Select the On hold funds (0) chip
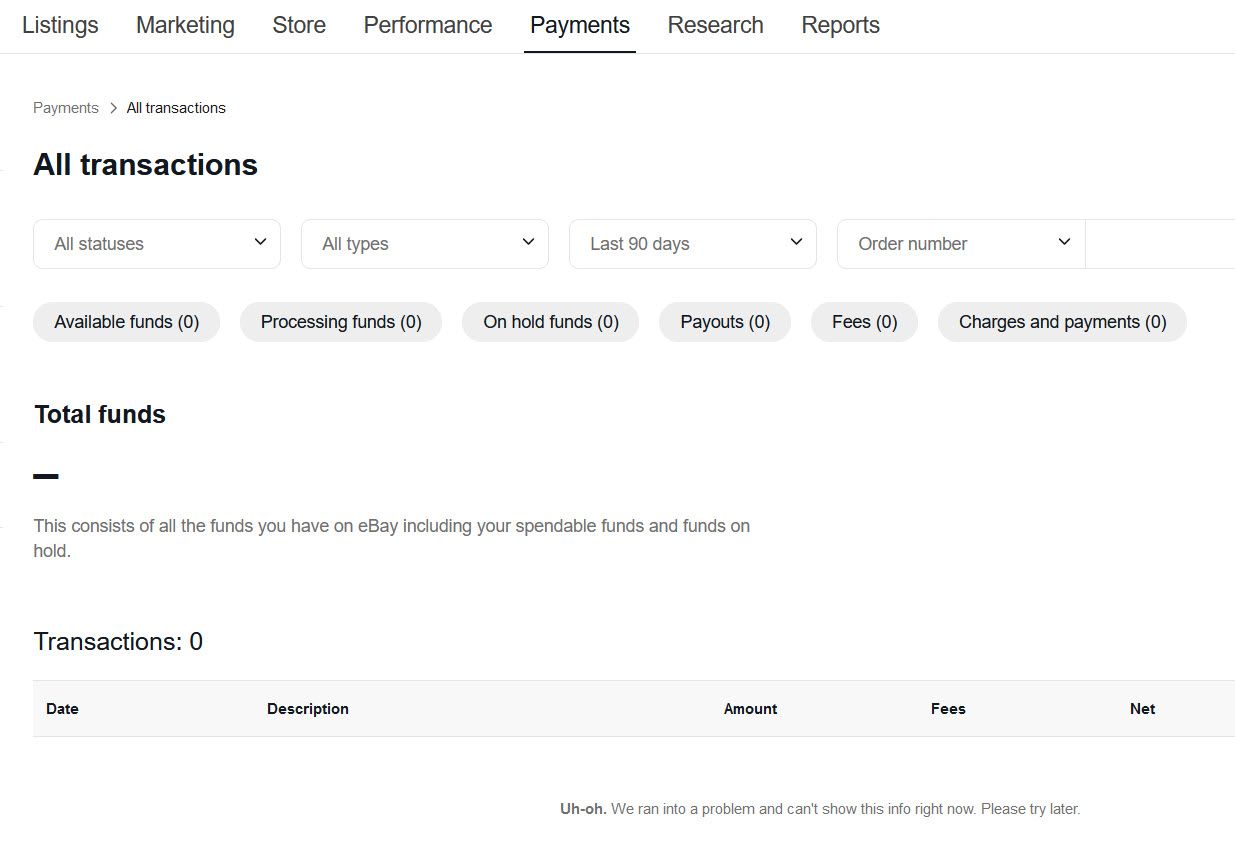Viewport: 1235px width, 858px height. click(550, 322)
